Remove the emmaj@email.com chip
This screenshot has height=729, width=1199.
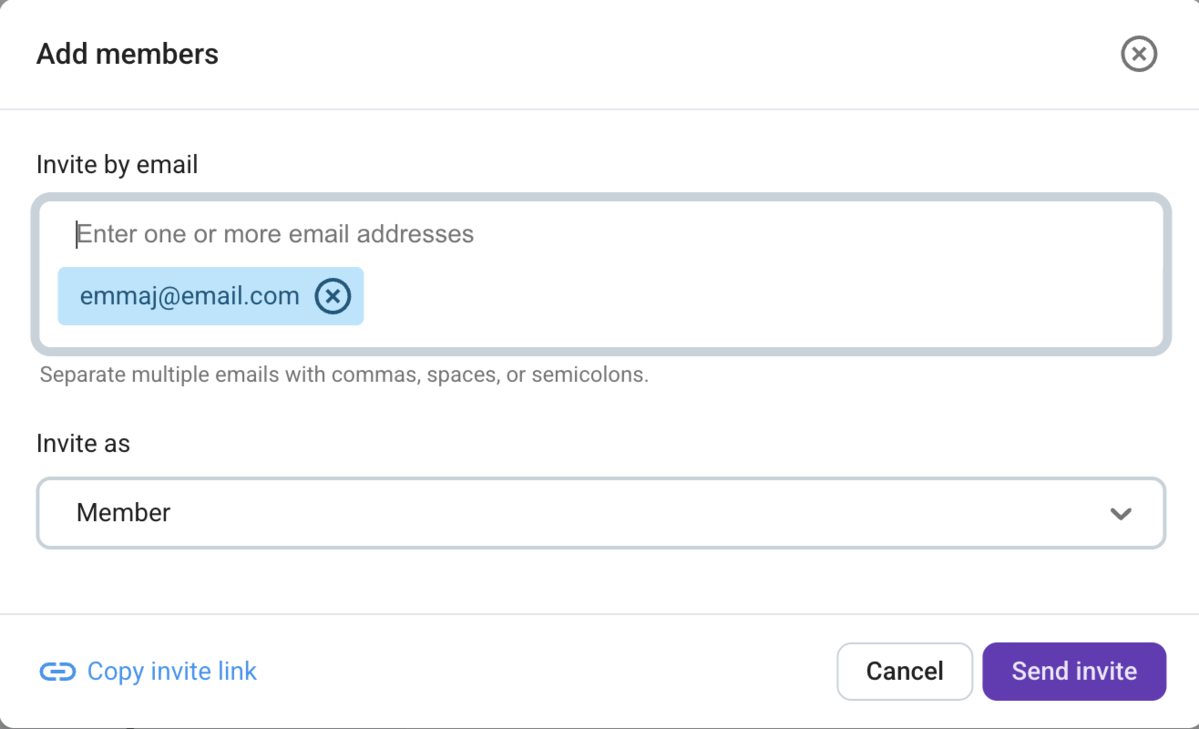333,296
